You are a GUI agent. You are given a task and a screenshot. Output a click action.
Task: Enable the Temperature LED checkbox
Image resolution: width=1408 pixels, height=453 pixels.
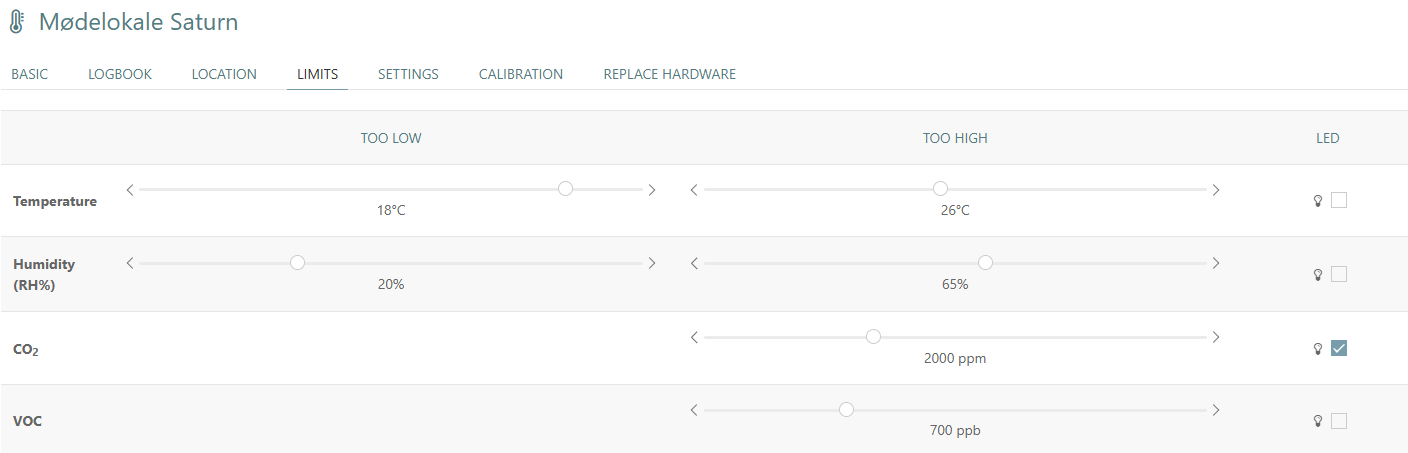(x=1339, y=200)
